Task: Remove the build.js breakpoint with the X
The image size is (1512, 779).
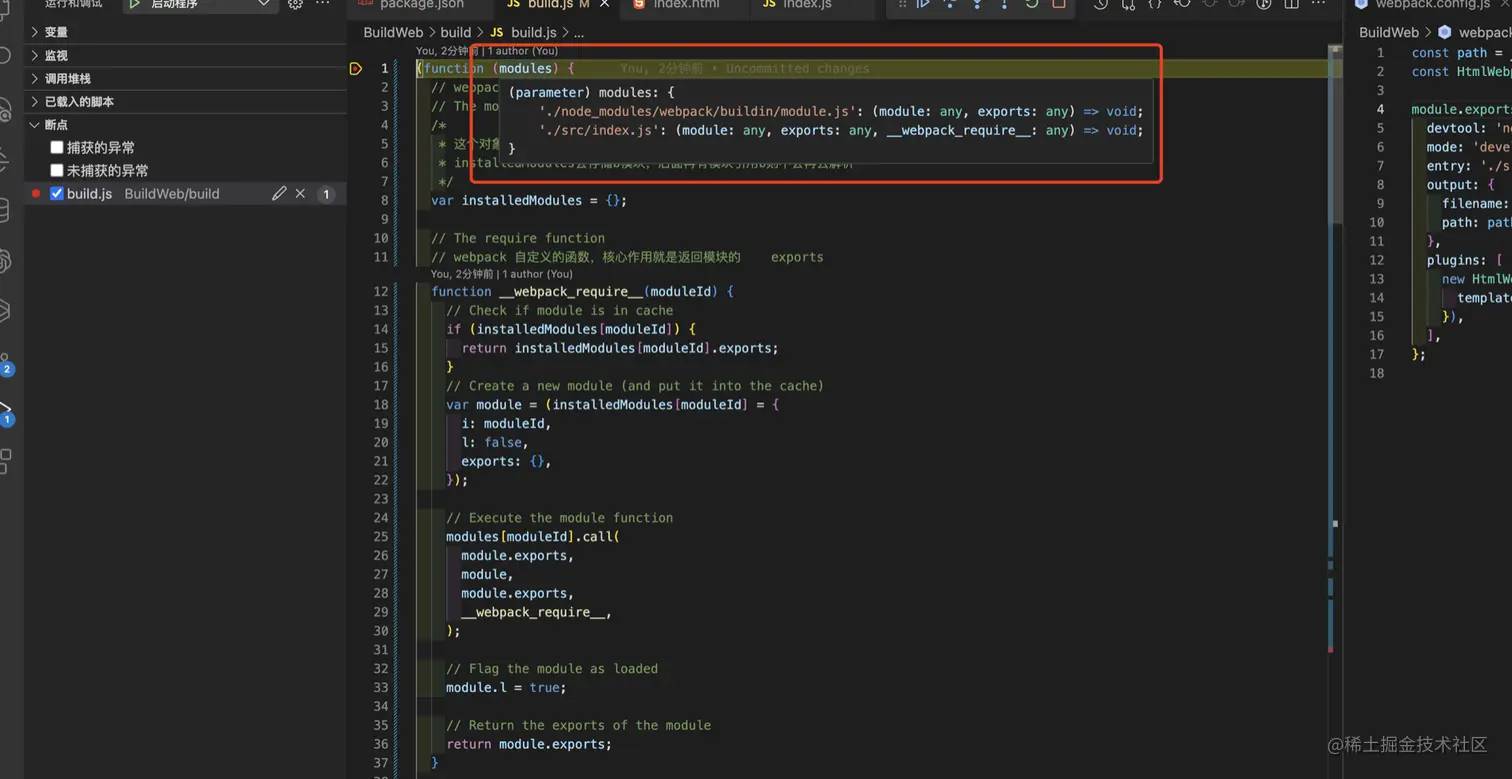Action: pyautogui.click(x=300, y=194)
